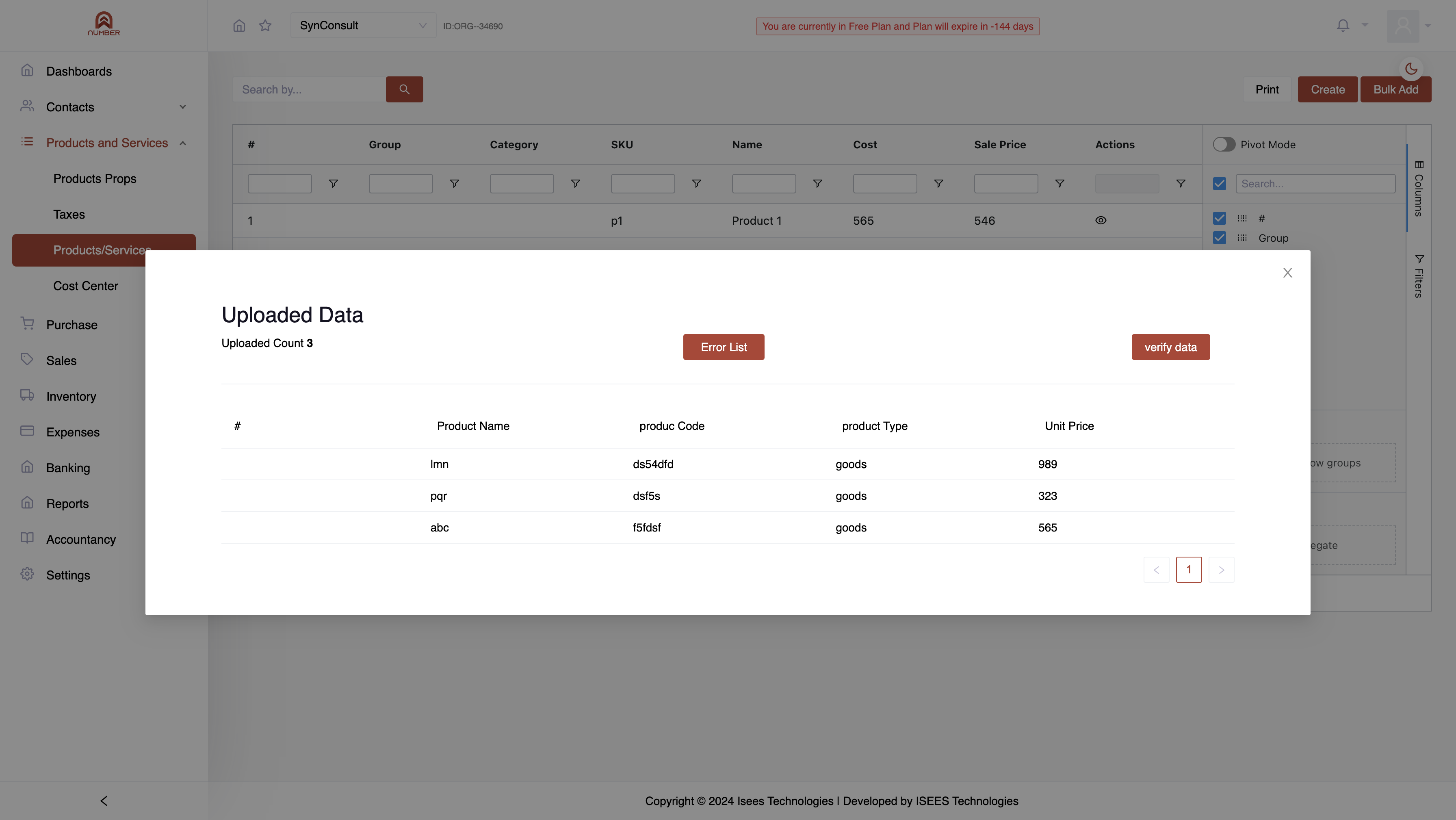Toggle Pivot Mode switch
This screenshot has height=820, width=1456.
point(1224,144)
